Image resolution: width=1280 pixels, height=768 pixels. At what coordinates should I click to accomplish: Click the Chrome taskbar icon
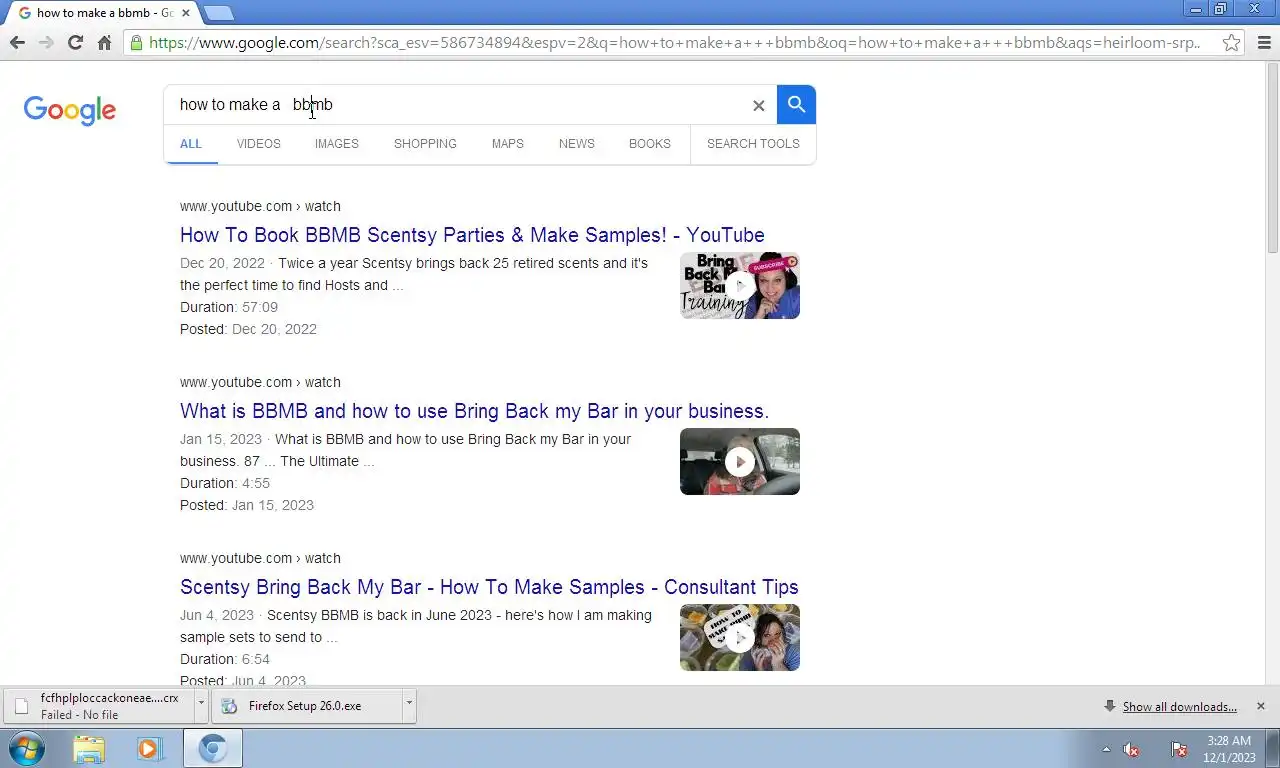(x=212, y=748)
